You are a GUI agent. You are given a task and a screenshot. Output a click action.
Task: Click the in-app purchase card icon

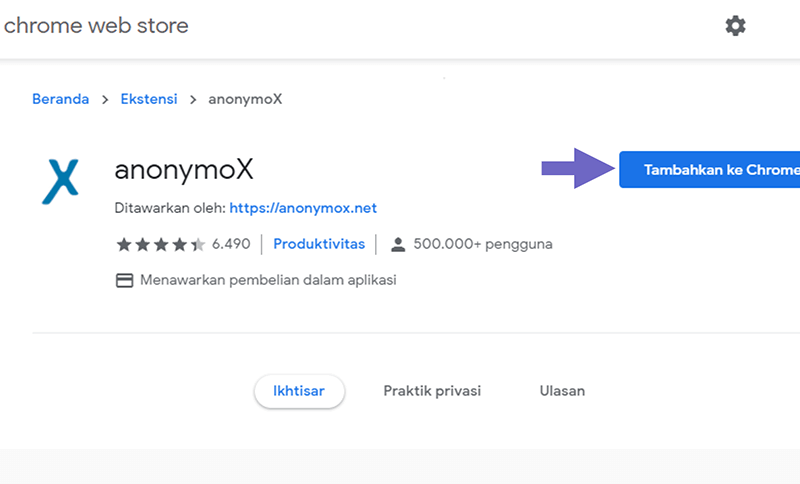124,281
